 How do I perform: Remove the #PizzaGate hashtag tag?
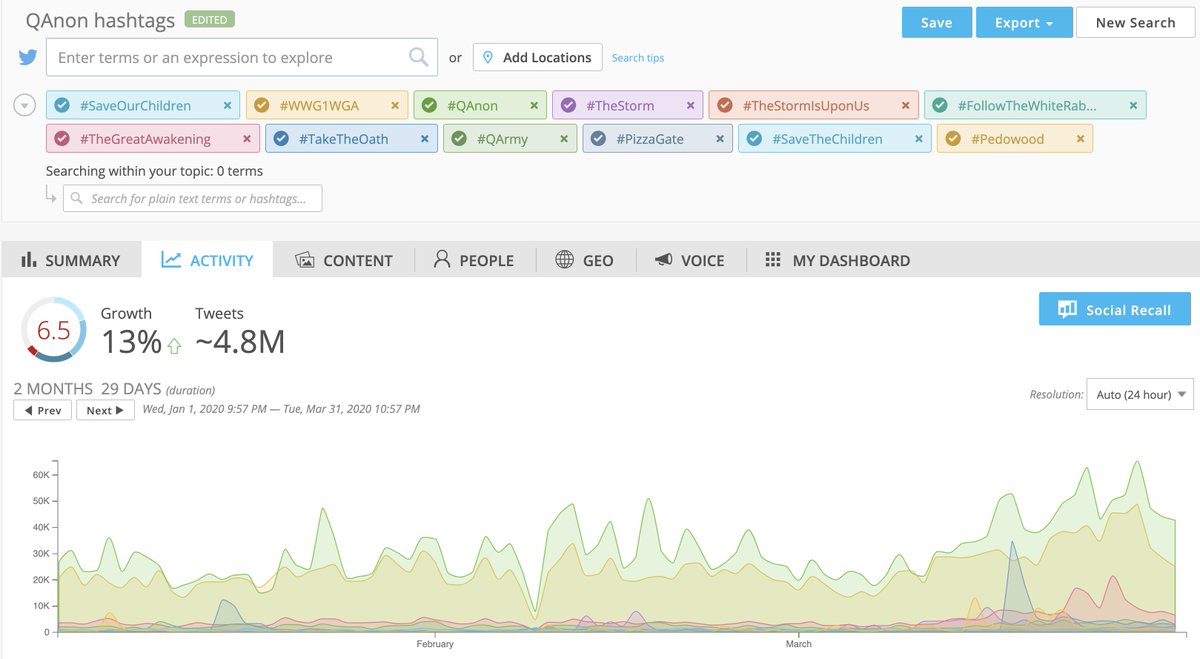(x=720, y=139)
